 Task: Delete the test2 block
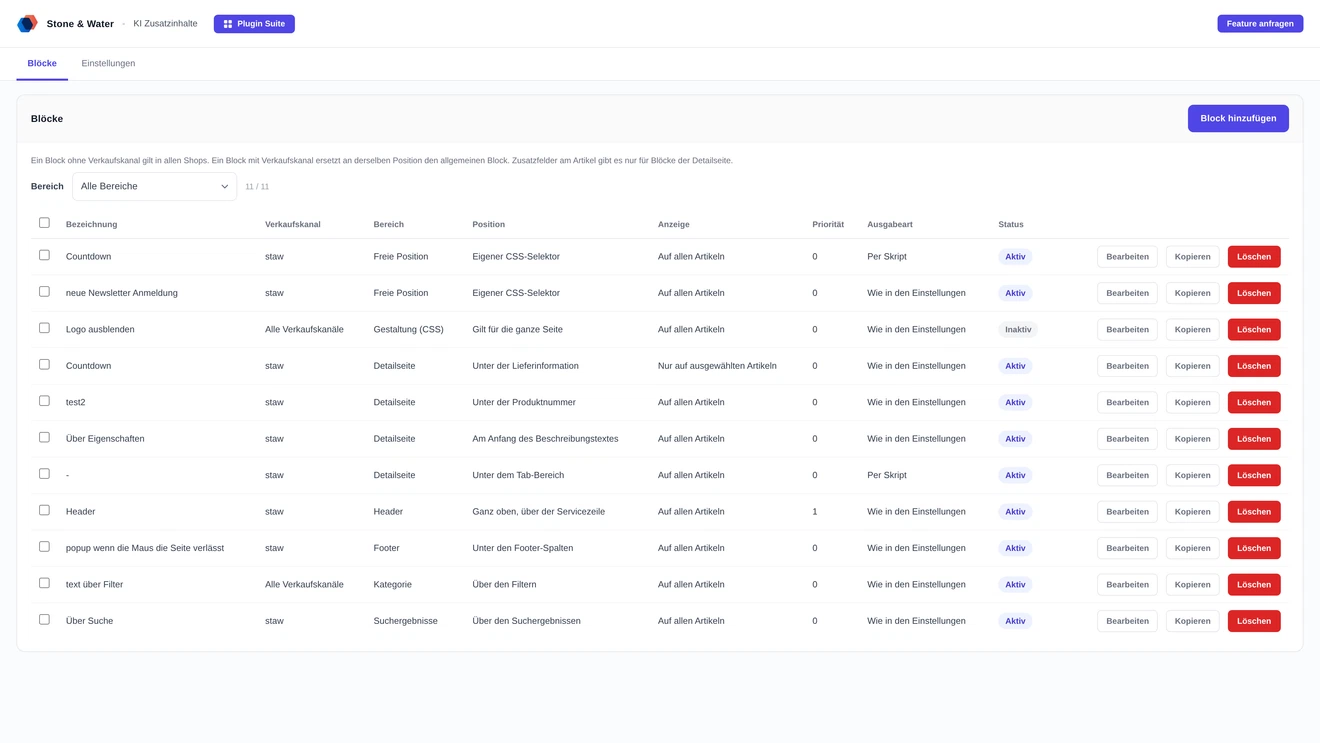[1254, 402]
